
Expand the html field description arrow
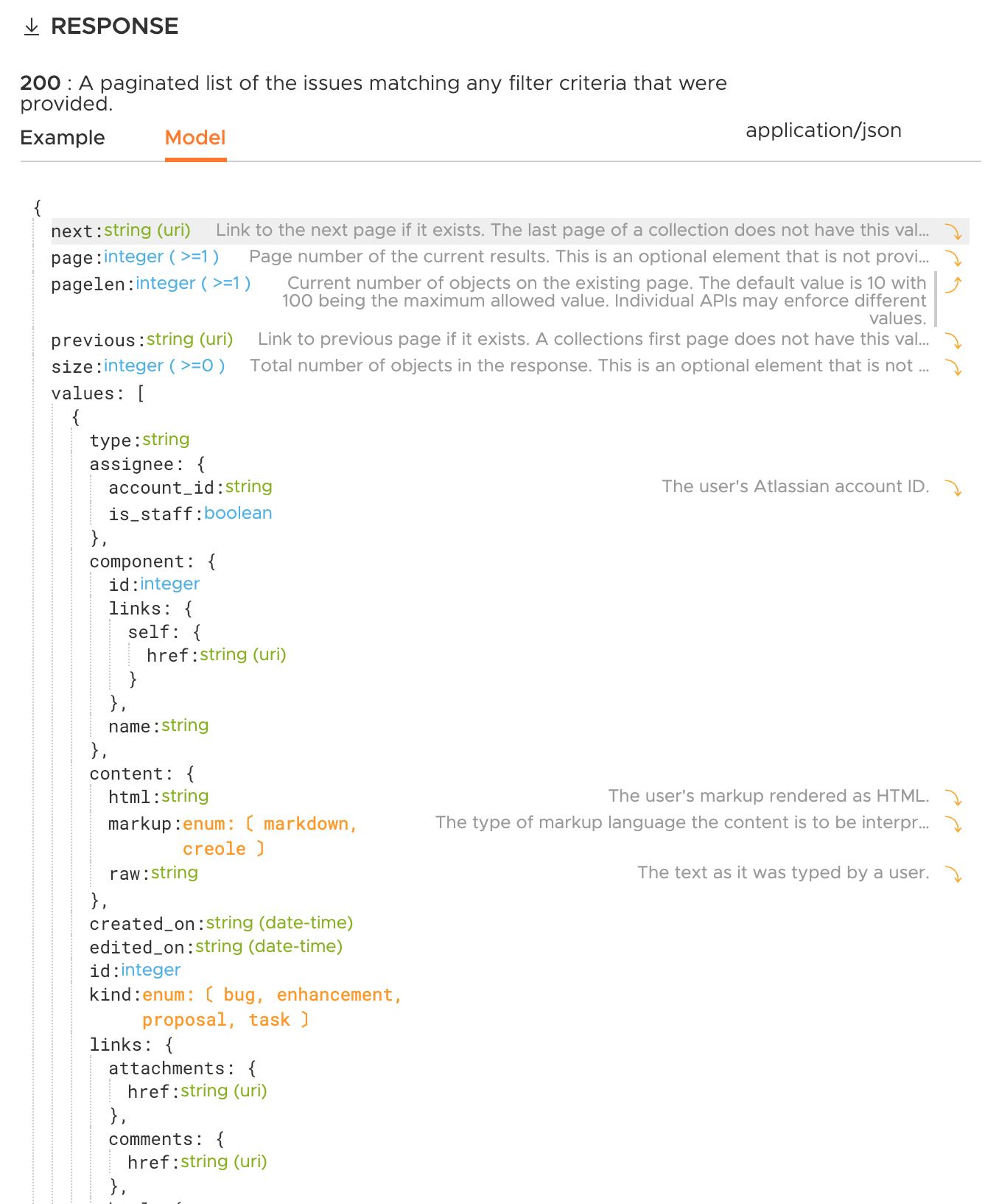tap(953, 798)
